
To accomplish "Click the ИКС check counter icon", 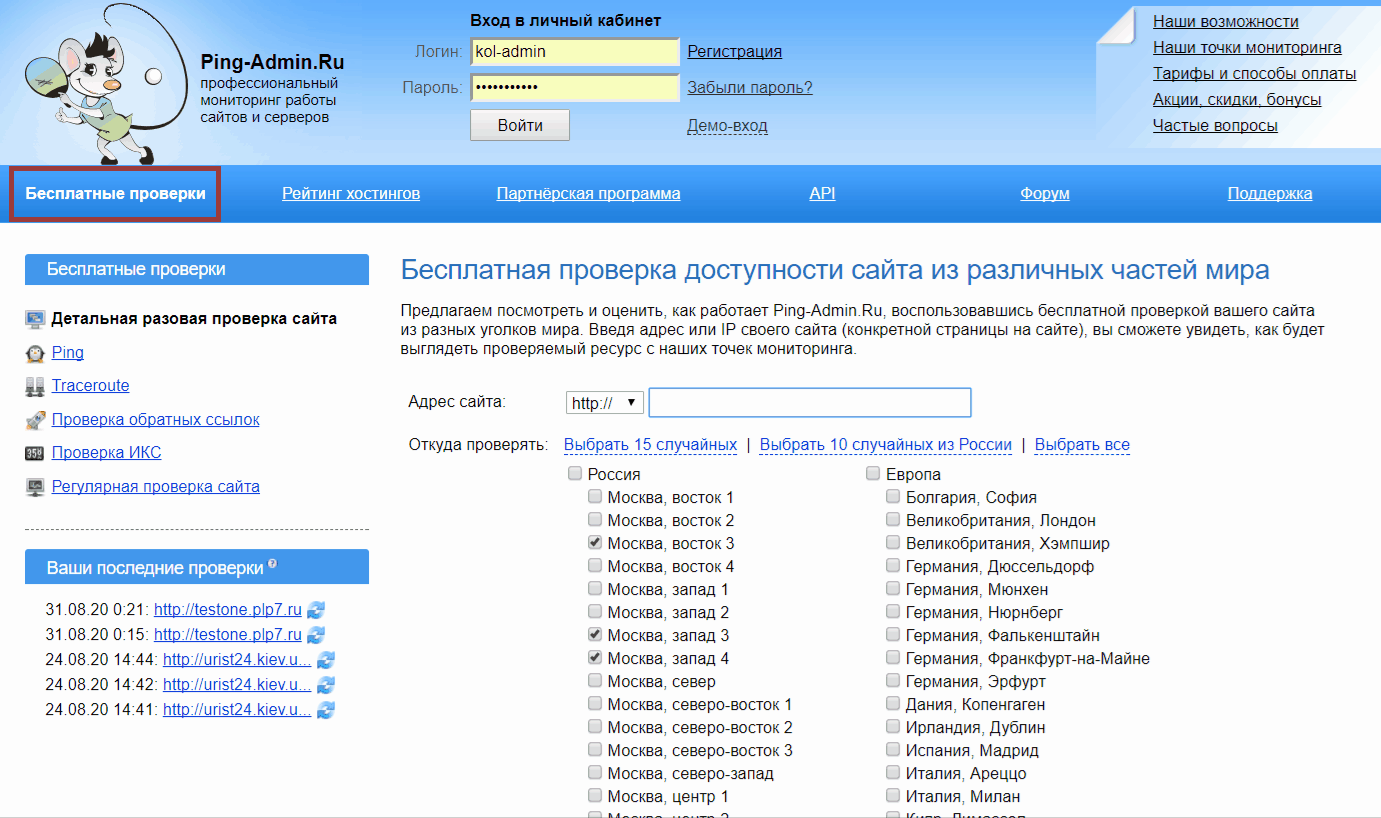I will (x=35, y=453).
